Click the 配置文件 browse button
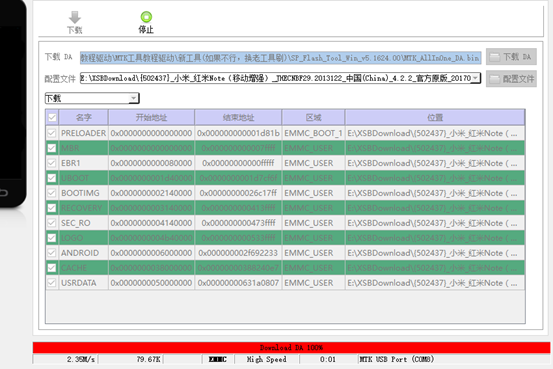 point(511,79)
